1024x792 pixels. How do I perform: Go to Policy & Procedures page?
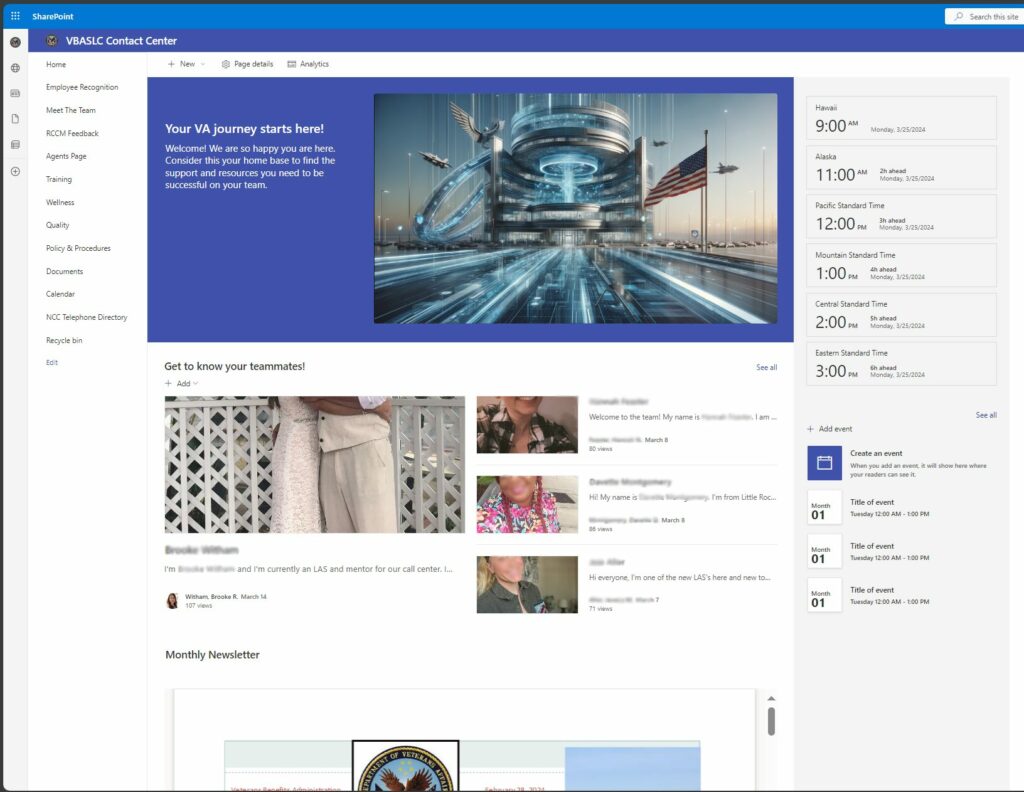point(78,248)
